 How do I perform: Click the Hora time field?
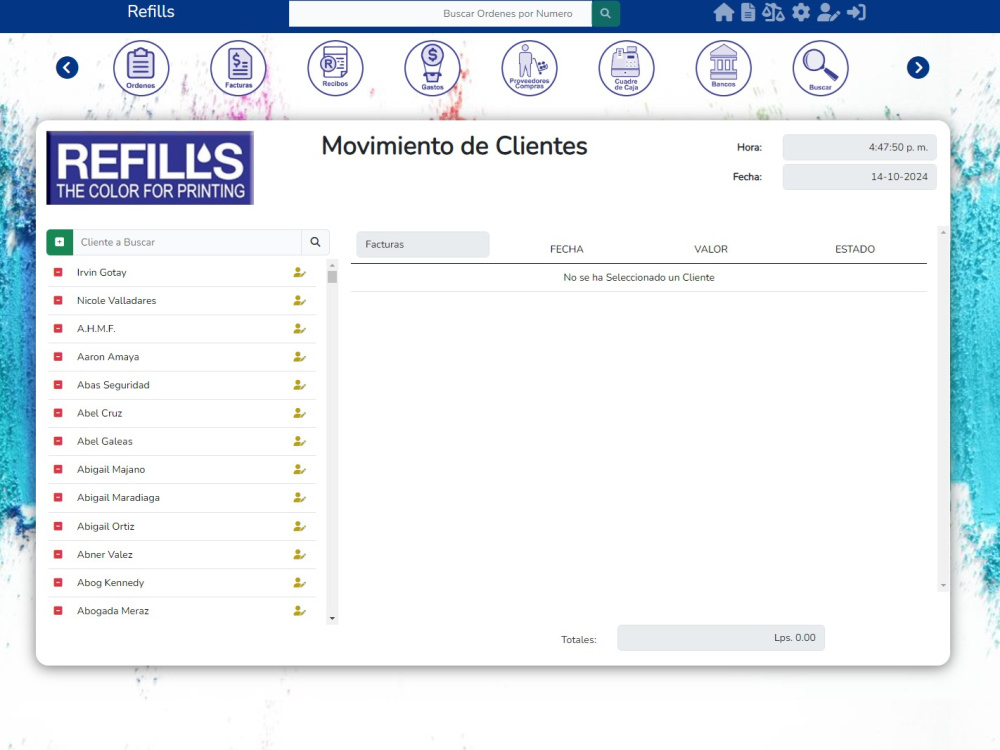coord(859,147)
